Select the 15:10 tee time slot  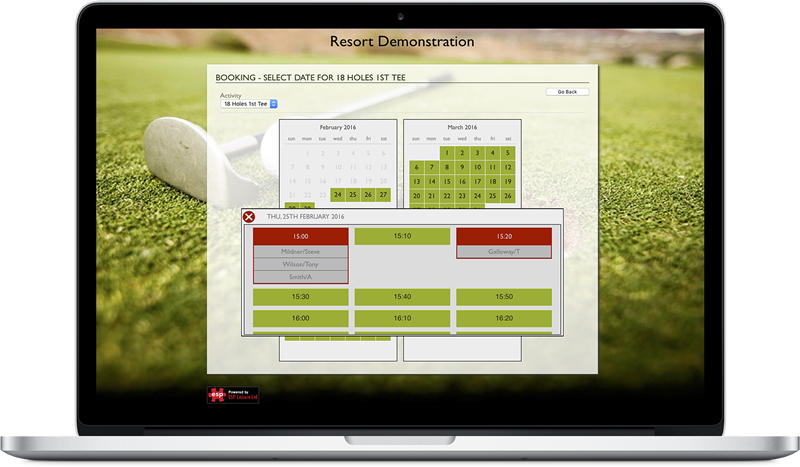point(402,237)
